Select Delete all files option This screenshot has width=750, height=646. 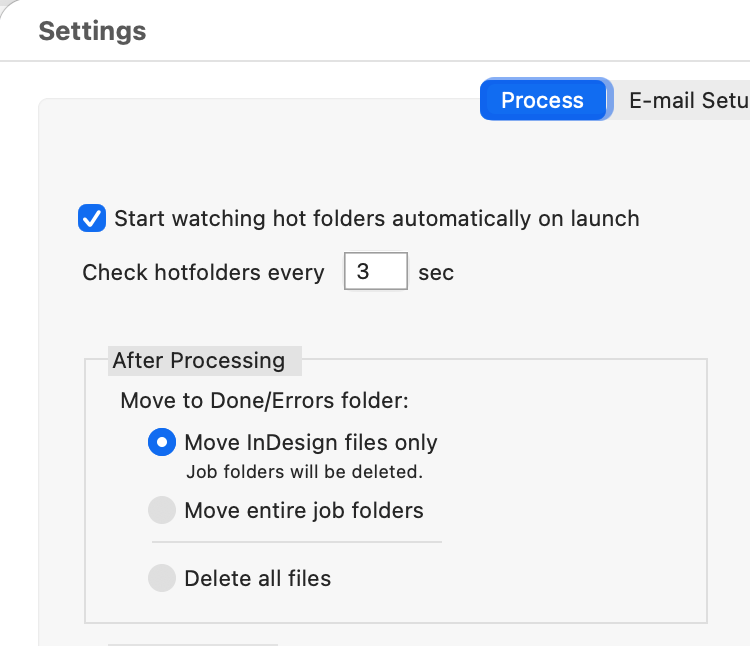point(162,578)
